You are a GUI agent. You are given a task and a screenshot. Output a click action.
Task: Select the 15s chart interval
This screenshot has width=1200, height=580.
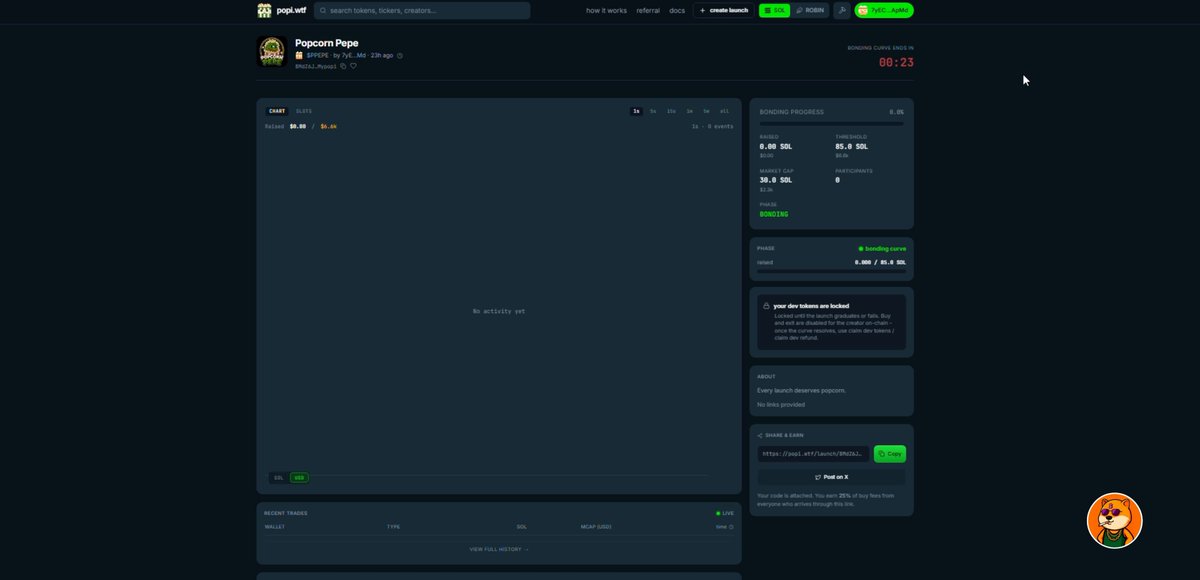[x=671, y=111]
